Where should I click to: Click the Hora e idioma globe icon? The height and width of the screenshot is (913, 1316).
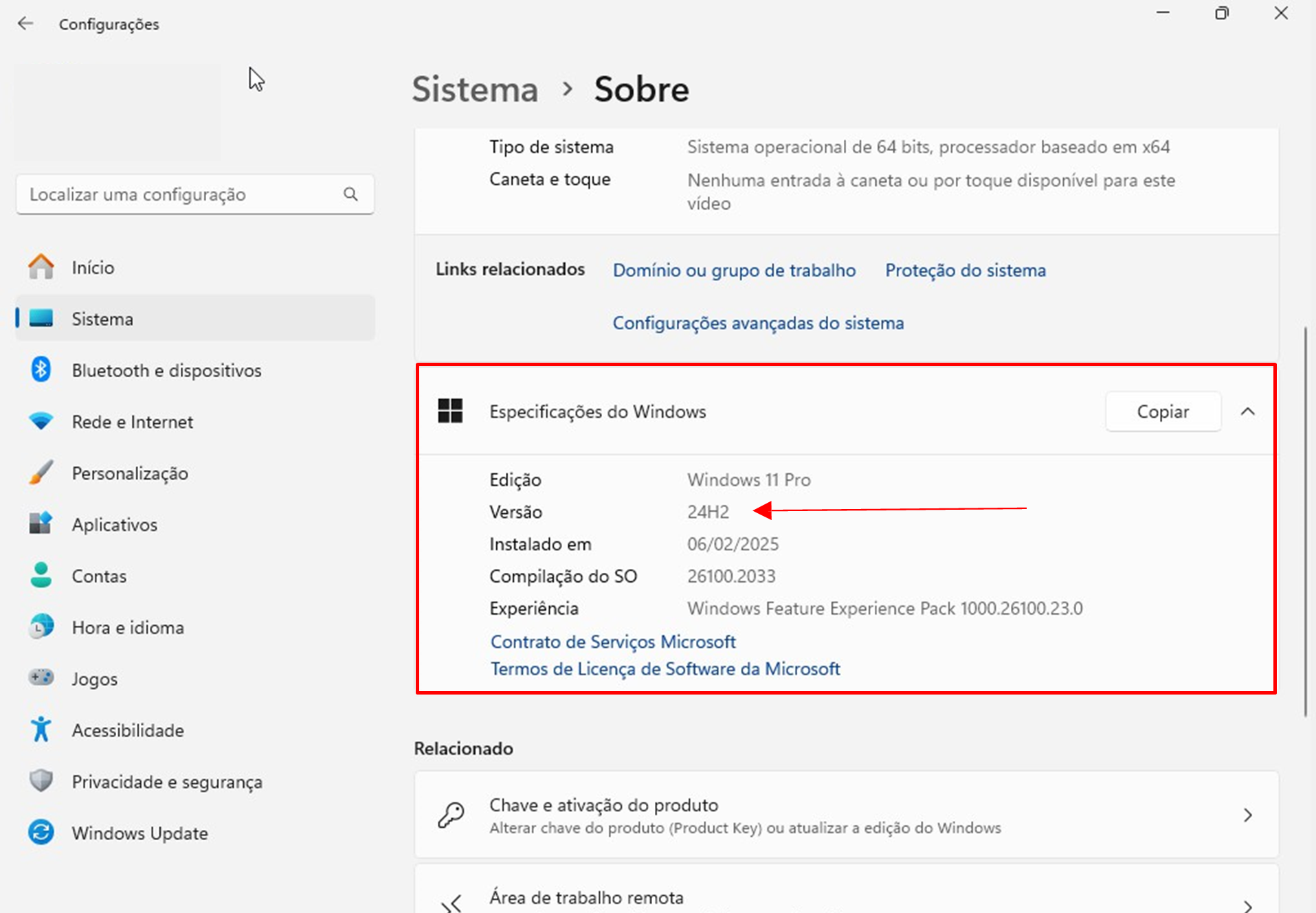tap(41, 627)
